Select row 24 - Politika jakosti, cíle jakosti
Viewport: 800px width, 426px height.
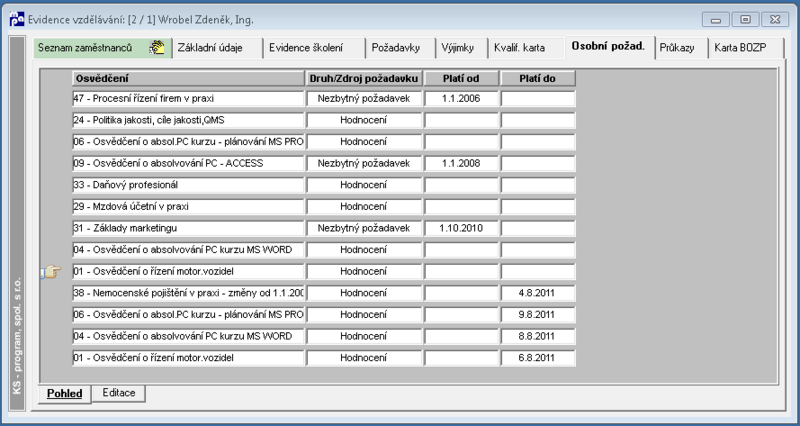(188, 120)
